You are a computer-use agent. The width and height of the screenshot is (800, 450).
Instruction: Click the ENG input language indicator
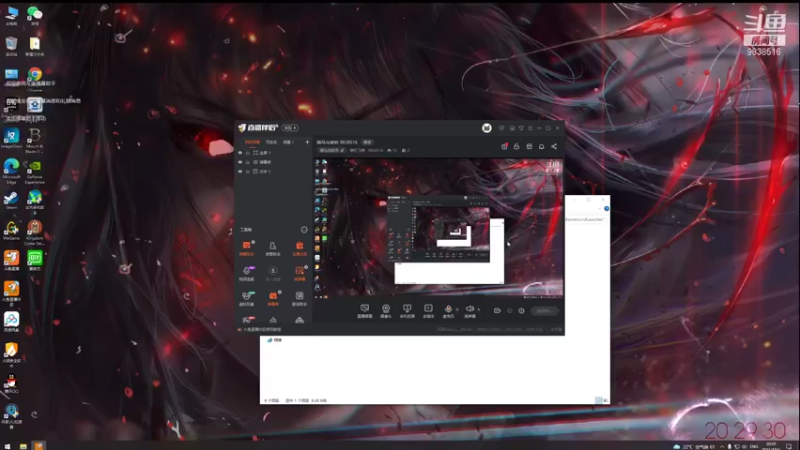[754, 446]
